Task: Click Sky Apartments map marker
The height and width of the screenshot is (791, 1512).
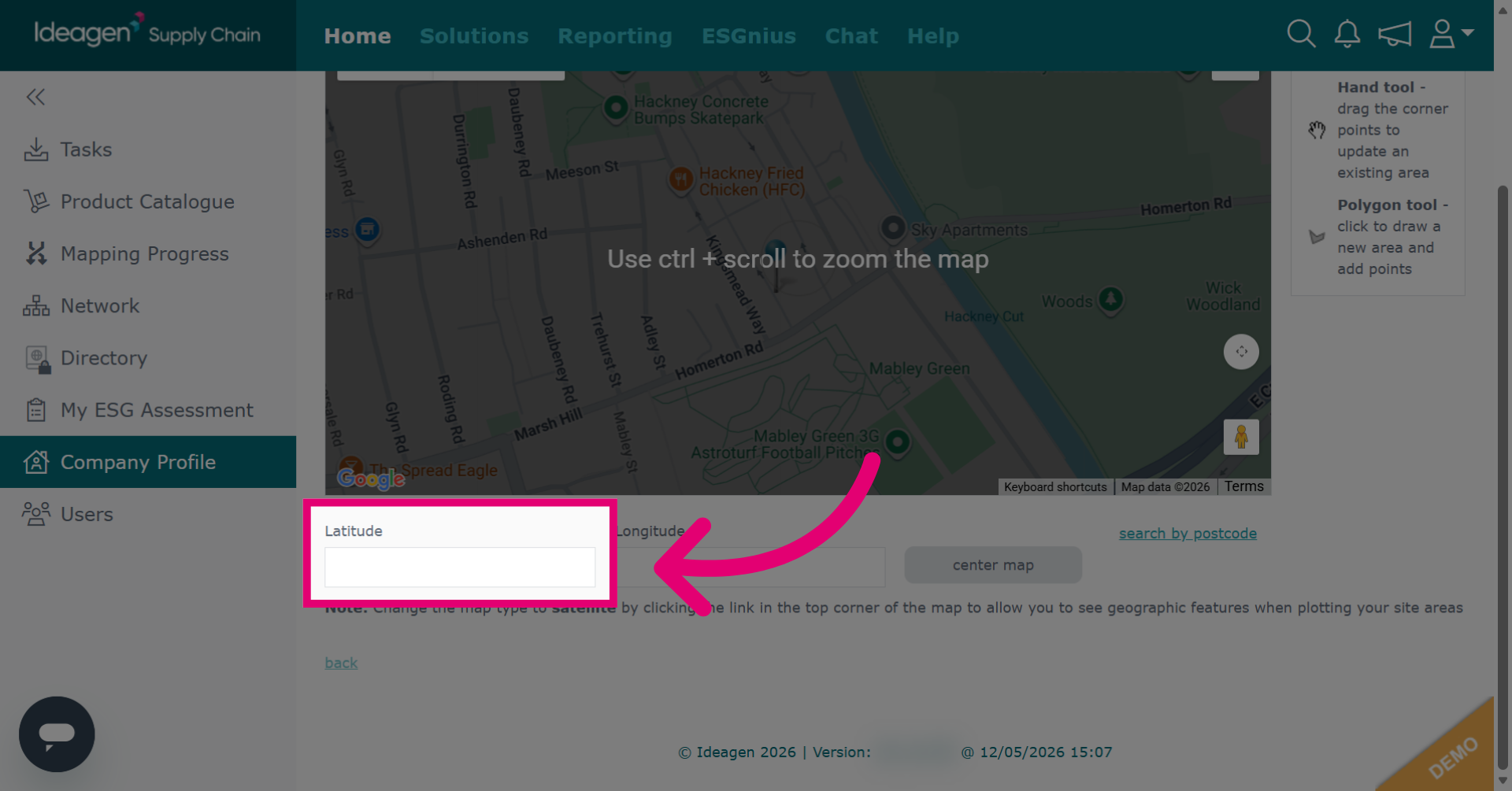Action: [893, 229]
